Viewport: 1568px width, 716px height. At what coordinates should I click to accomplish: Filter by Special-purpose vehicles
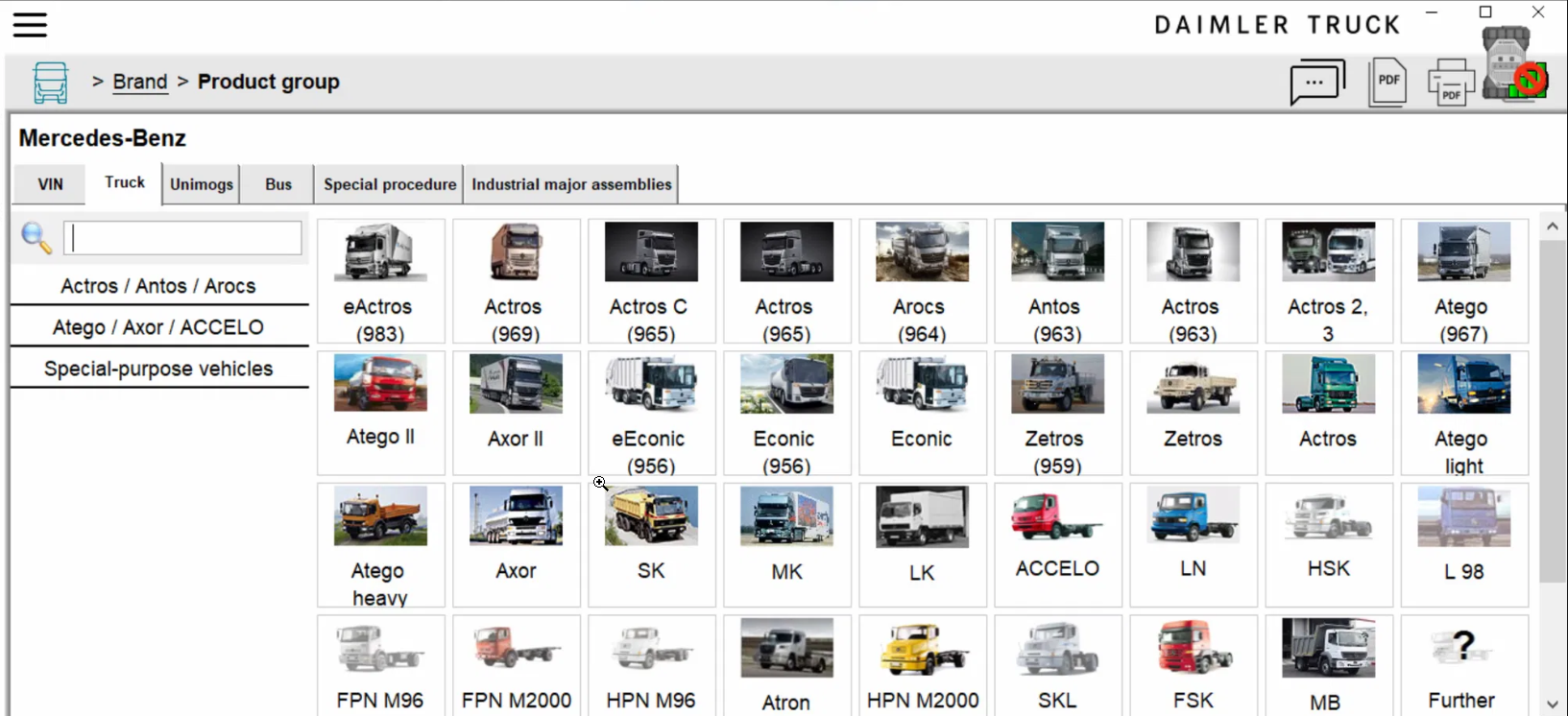click(x=158, y=369)
